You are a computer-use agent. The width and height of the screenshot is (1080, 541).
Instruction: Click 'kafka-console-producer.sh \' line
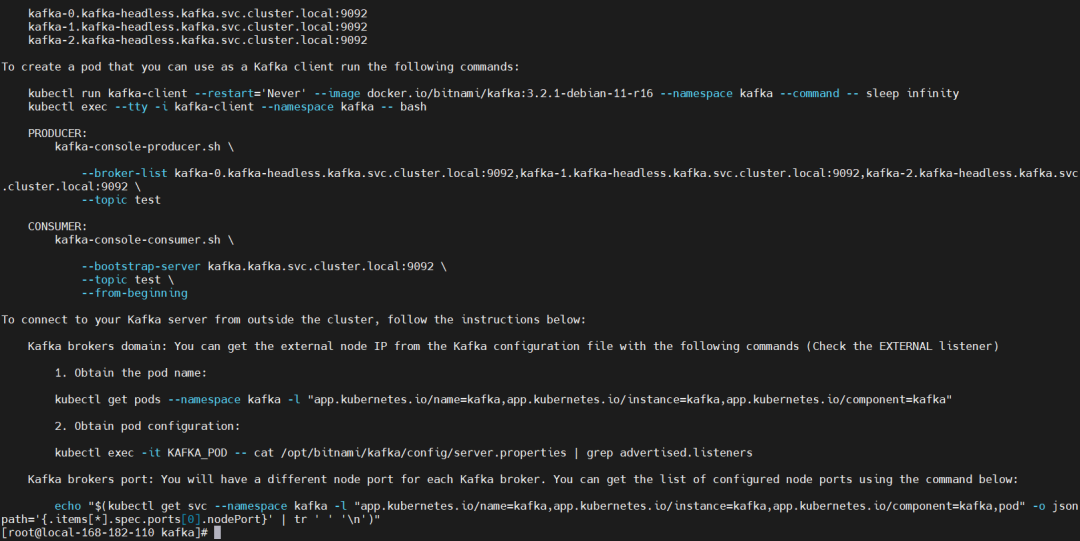point(144,147)
